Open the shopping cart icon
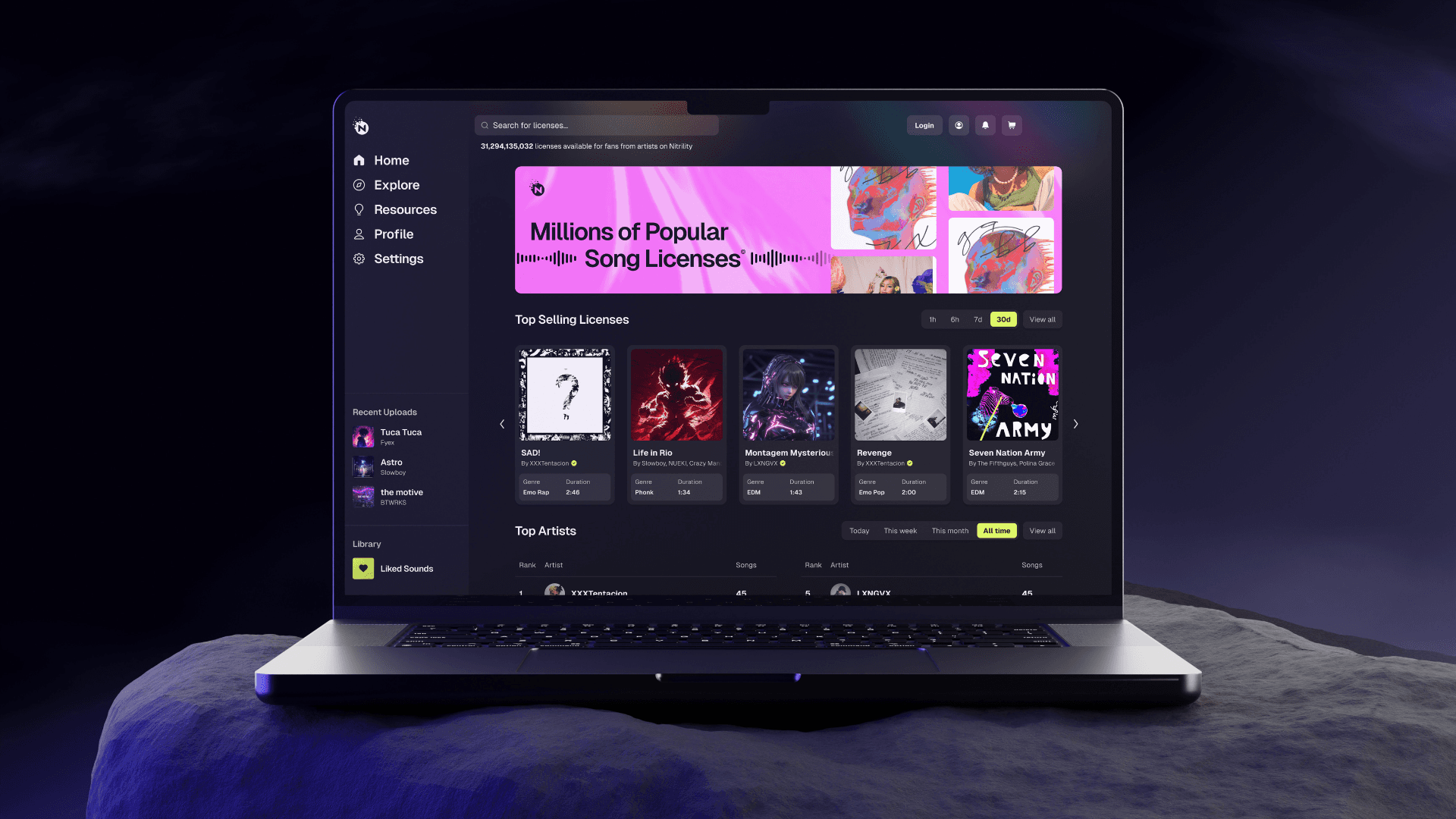Screen dimensions: 1456x819 pyautogui.click(x=1012, y=125)
